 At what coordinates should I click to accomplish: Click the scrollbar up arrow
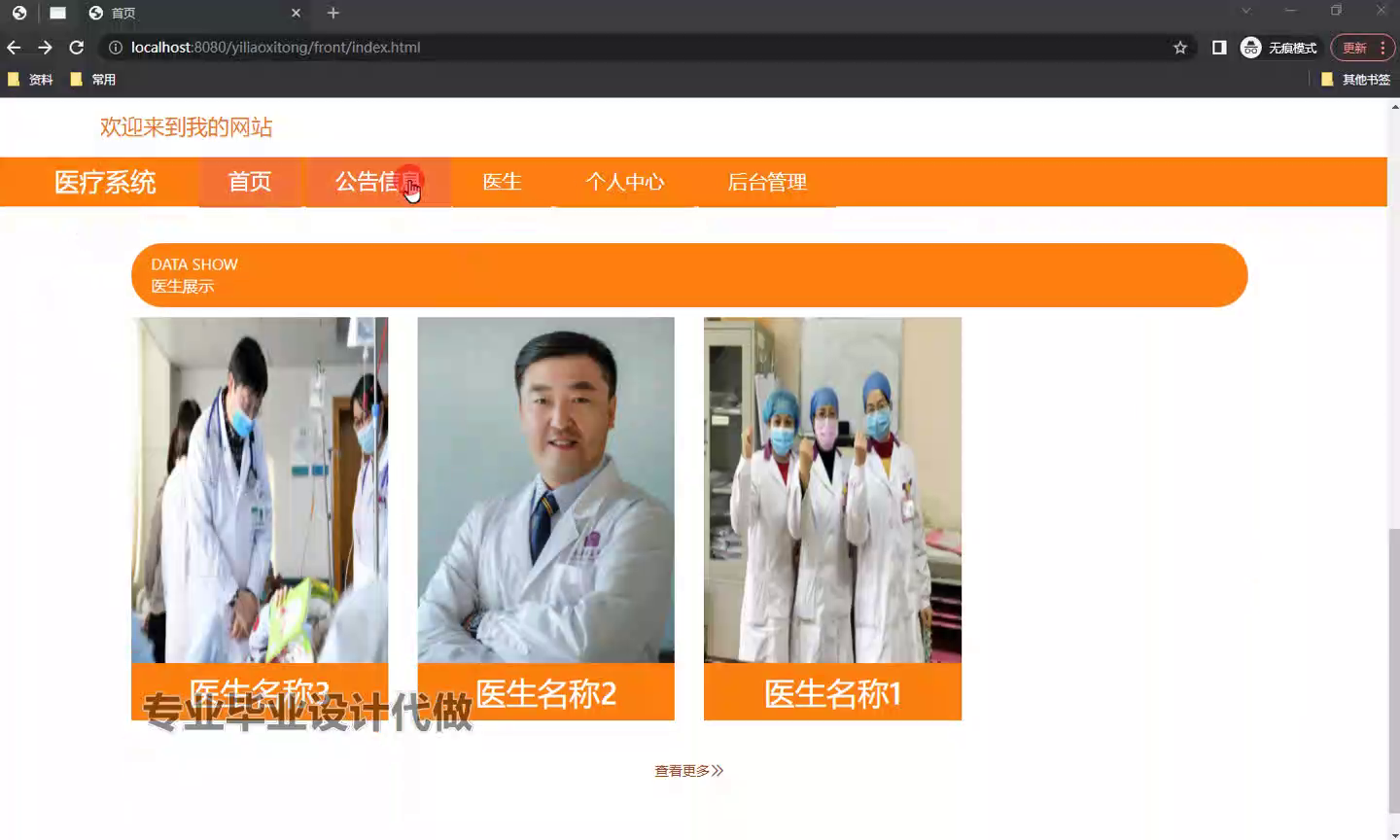pyautogui.click(x=1394, y=105)
